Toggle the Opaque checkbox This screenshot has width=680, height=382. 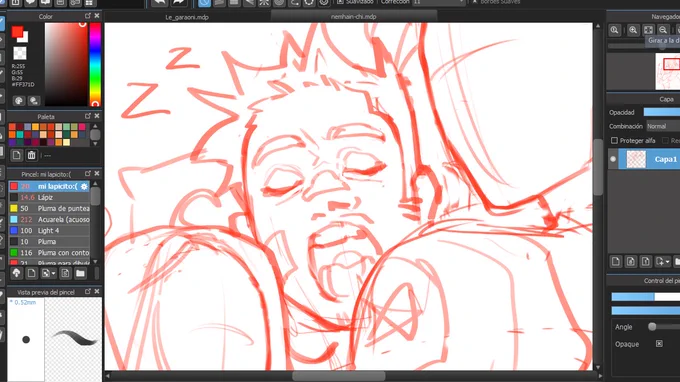(659, 344)
